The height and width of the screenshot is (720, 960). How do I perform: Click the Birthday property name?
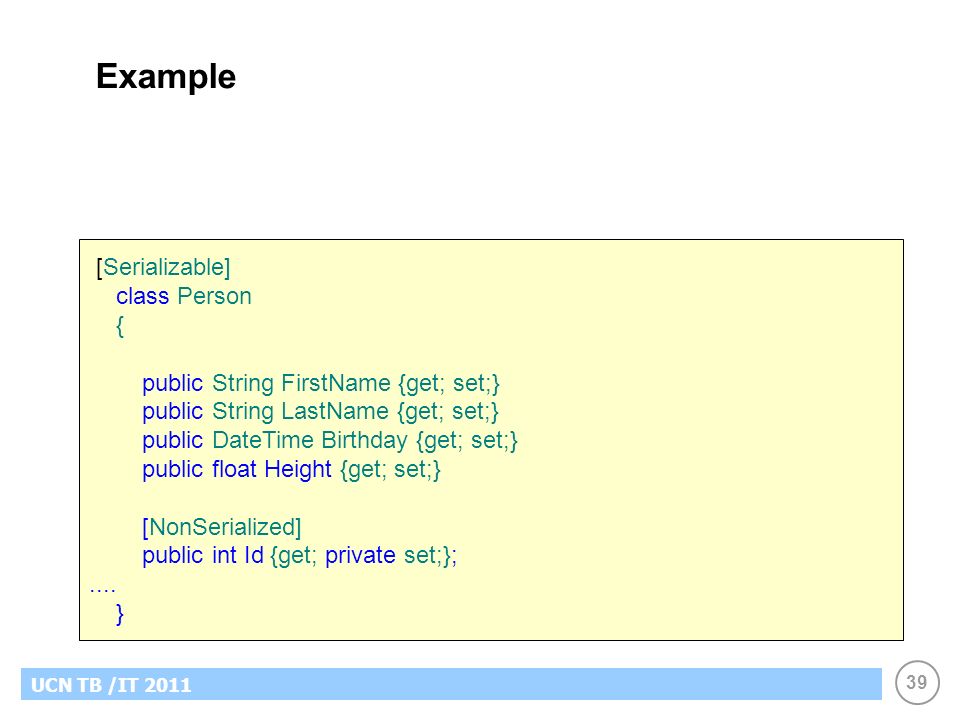click(364, 441)
